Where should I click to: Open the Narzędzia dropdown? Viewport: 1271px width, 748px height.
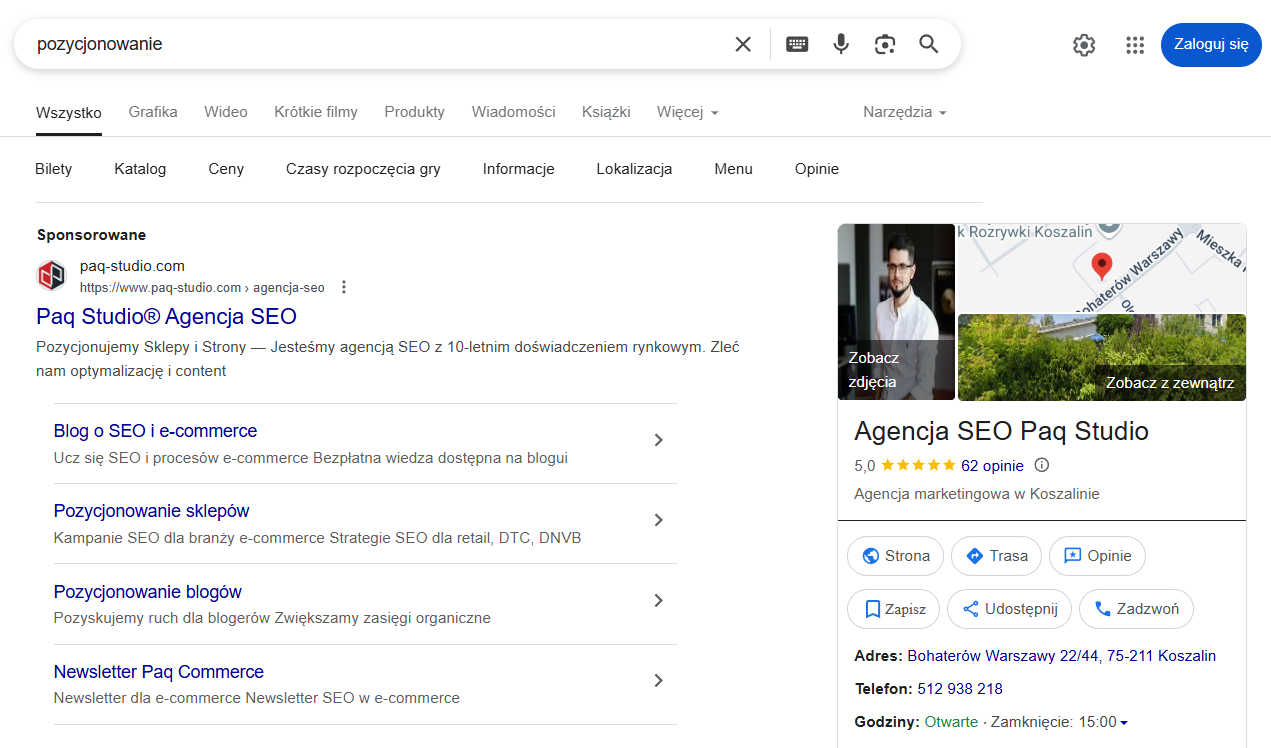click(x=905, y=112)
